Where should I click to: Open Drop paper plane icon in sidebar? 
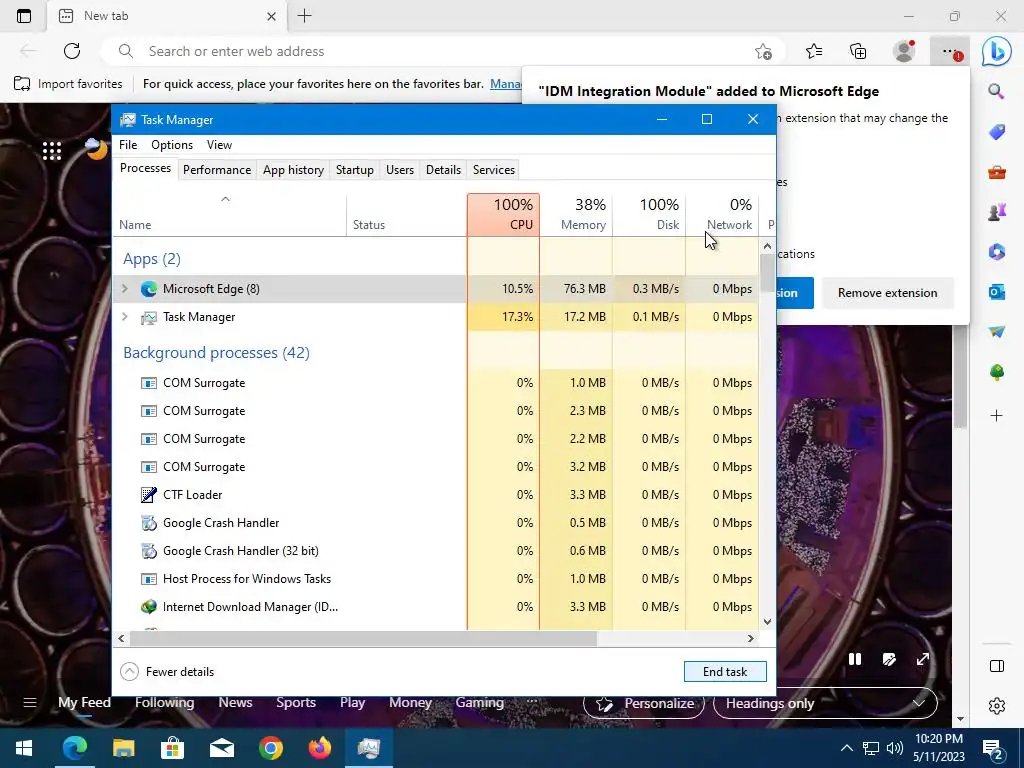tap(997, 332)
